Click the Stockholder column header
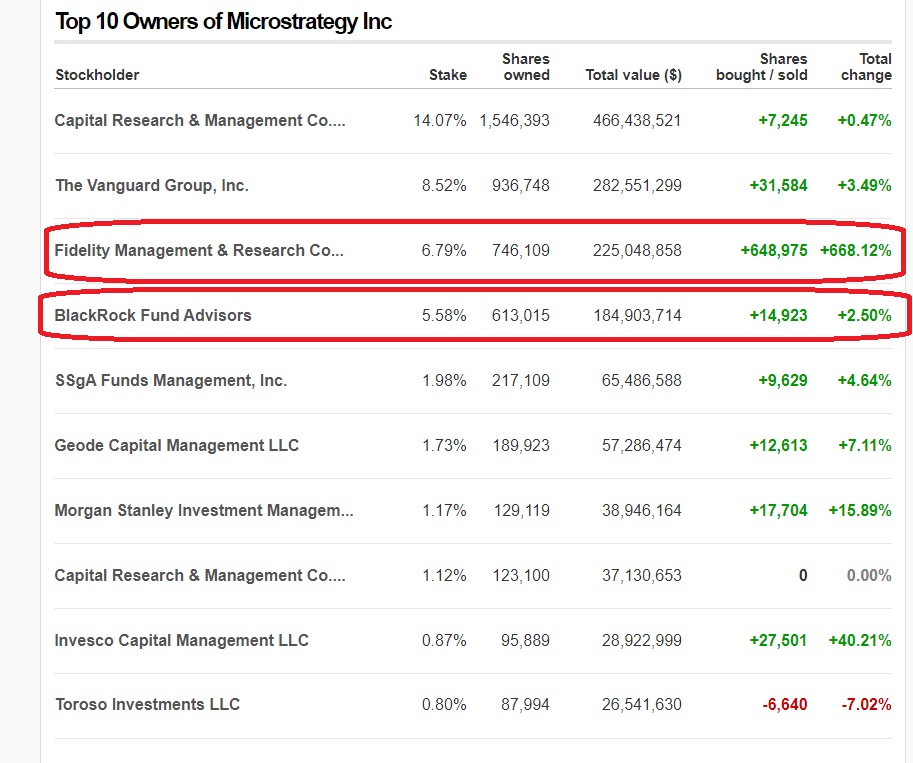Viewport: 913px width, 763px height. [98, 75]
